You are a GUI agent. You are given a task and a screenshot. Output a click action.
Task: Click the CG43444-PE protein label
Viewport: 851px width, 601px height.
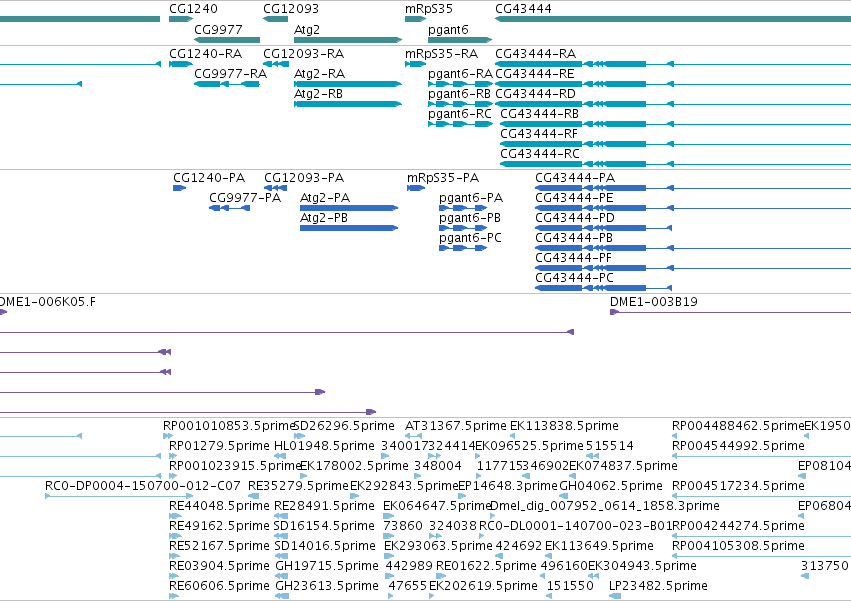point(574,198)
